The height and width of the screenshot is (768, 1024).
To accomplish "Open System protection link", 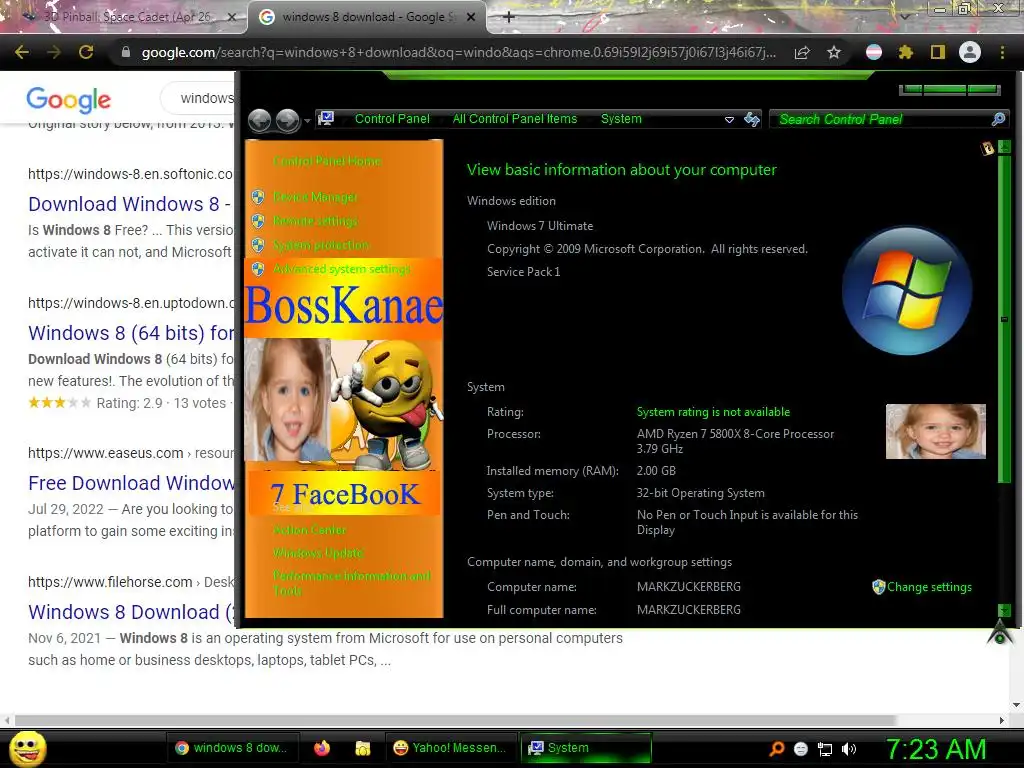I will pyautogui.click(x=321, y=245).
